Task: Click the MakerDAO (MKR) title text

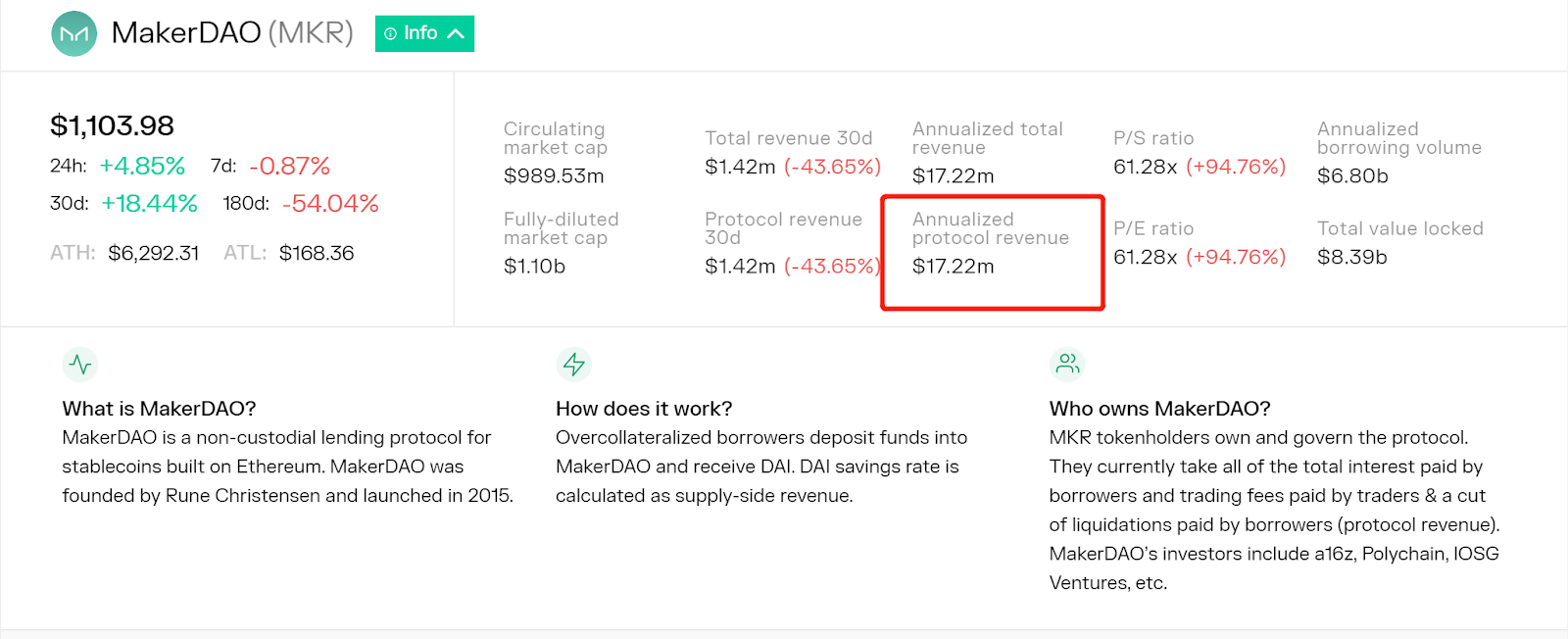Action: click(x=232, y=33)
